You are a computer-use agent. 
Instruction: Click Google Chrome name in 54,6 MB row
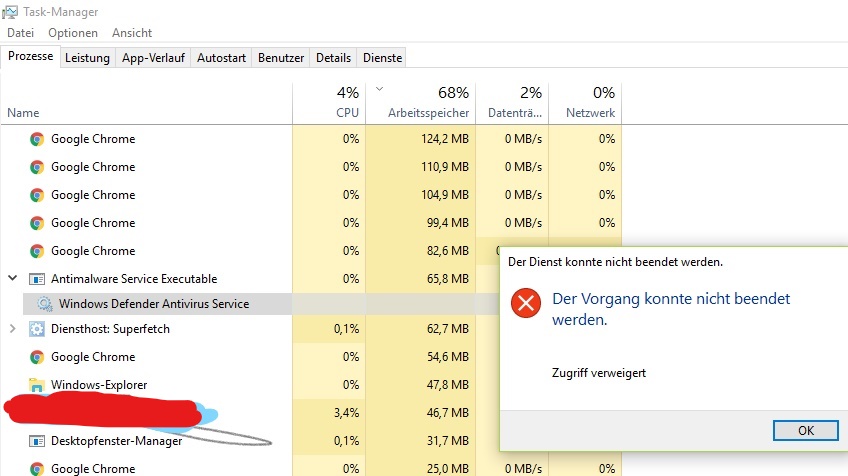tap(93, 357)
